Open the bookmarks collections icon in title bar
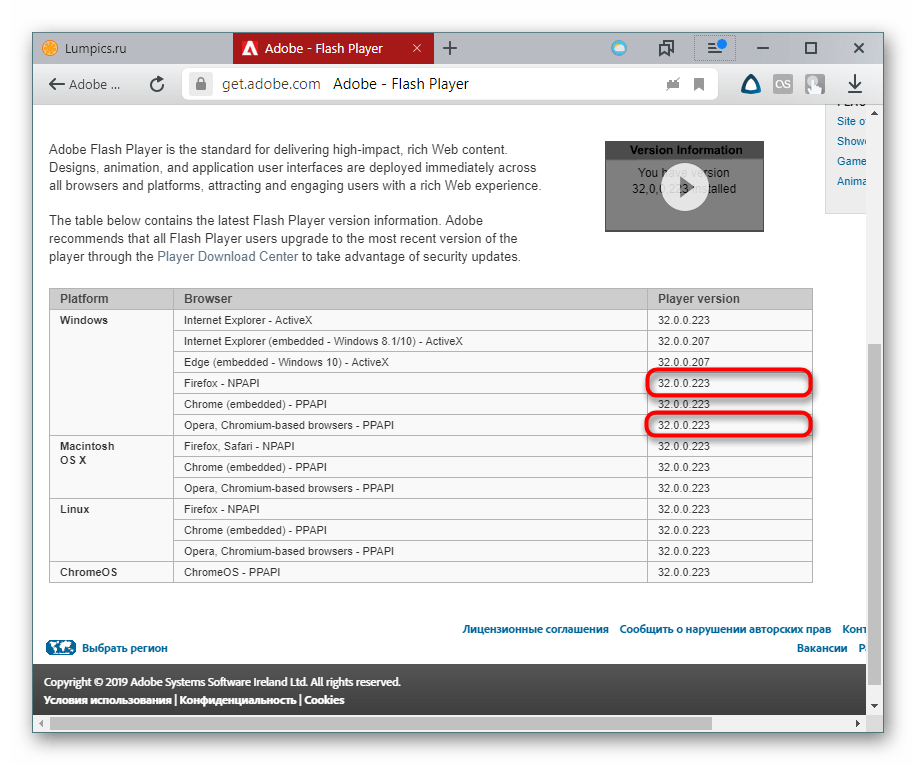Screen dimensions: 916x765 [x=666, y=48]
